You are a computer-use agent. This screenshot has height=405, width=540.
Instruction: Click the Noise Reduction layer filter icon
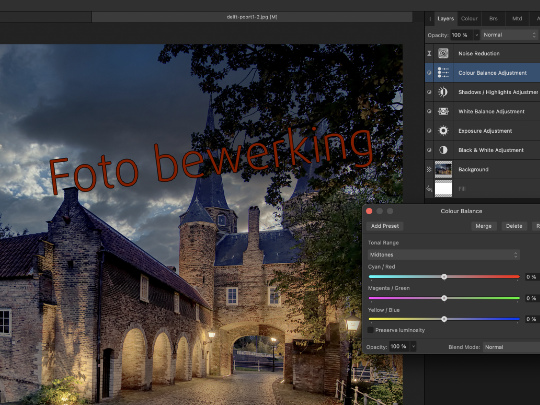pos(443,53)
